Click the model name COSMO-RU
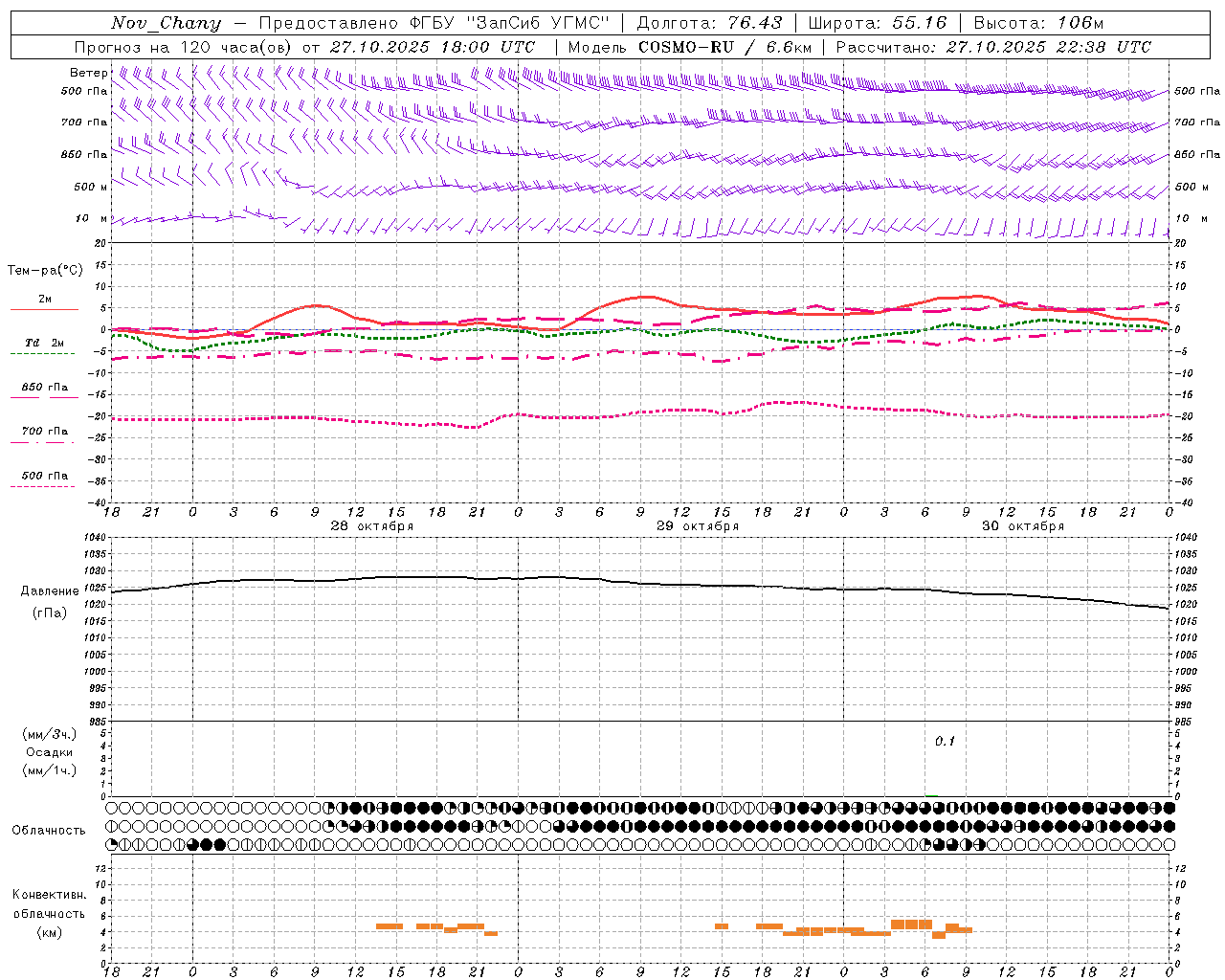Image resolution: width=1225 pixels, height=980 pixels. 686,47
